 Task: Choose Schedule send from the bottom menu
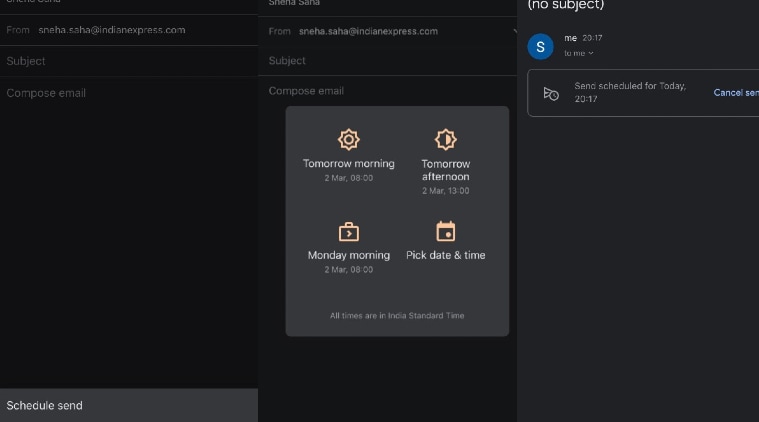pyautogui.click(x=45, y=405)
